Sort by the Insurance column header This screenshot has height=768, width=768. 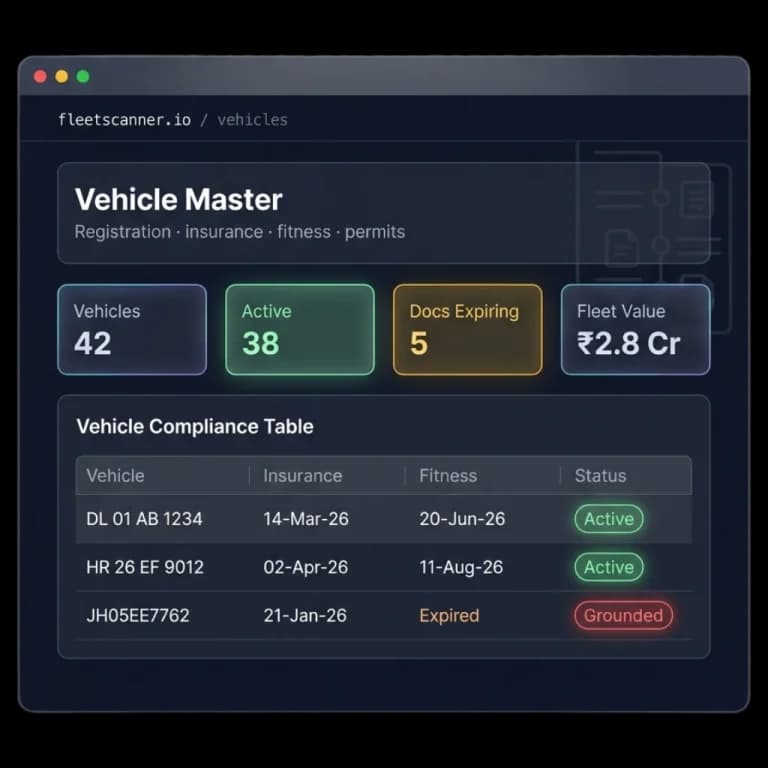coord(303,476)
